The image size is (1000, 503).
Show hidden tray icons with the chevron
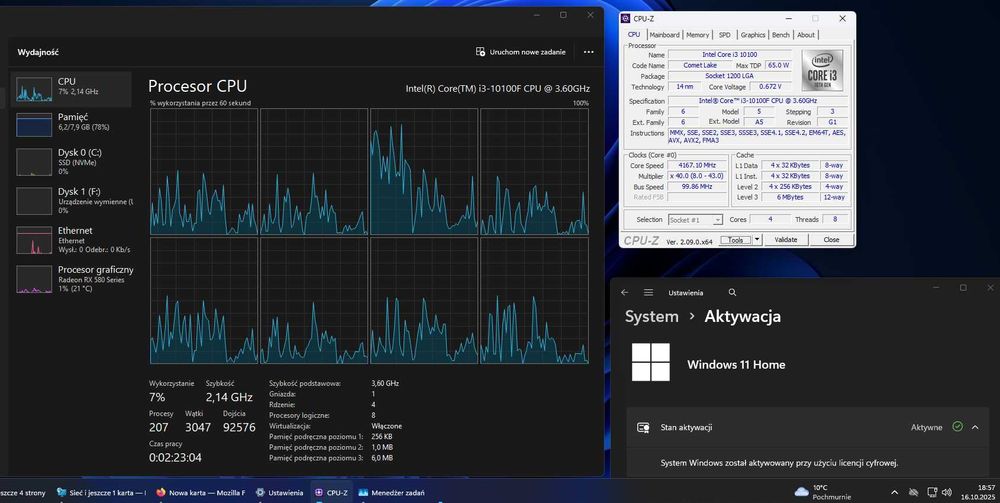tap(894, 492)
